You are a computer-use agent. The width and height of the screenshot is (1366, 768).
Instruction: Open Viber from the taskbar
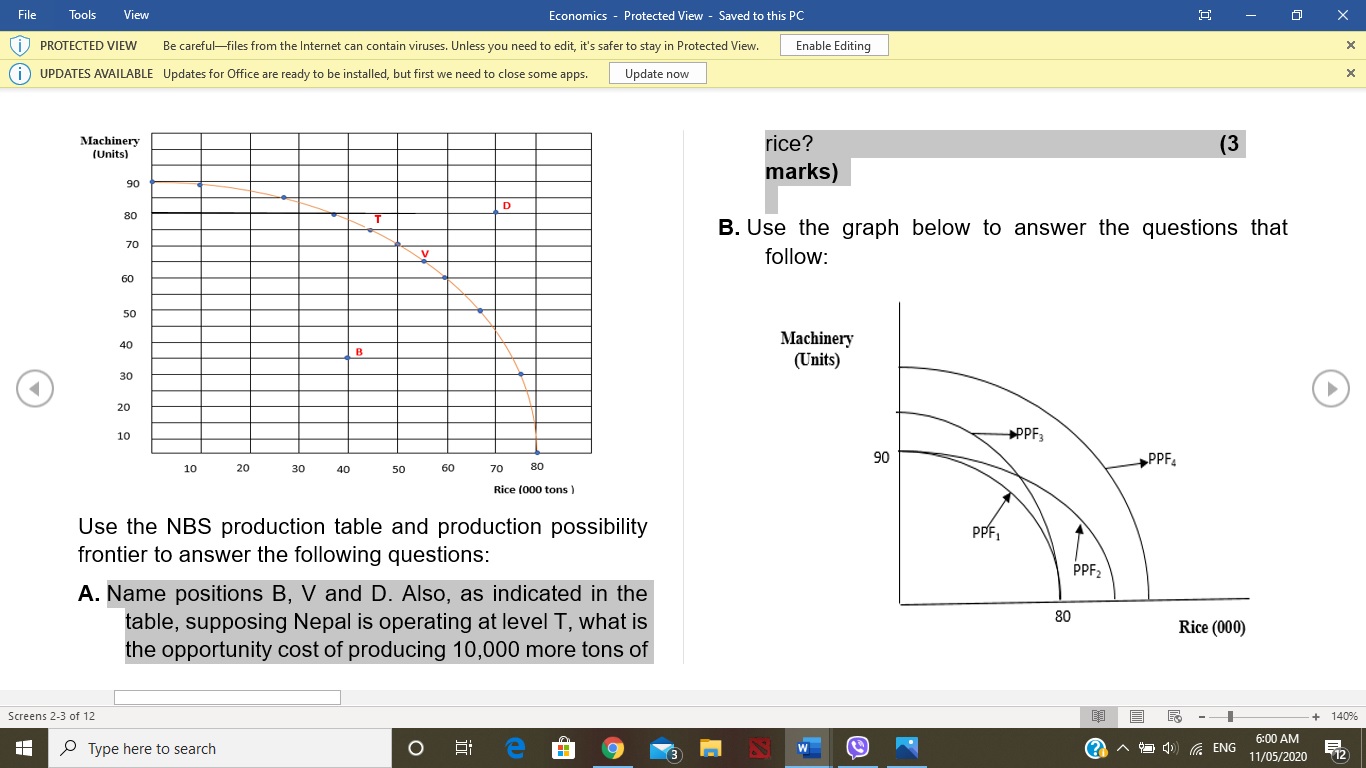pos(858,747)
